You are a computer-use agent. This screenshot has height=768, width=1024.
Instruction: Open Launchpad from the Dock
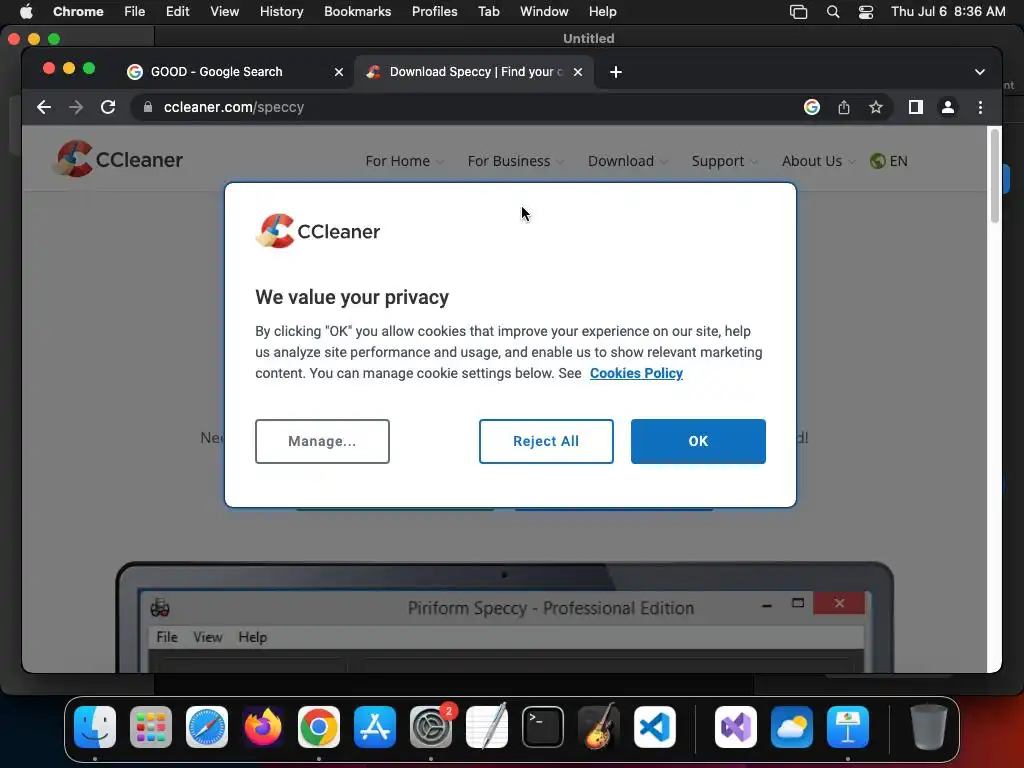coord(151,727)
